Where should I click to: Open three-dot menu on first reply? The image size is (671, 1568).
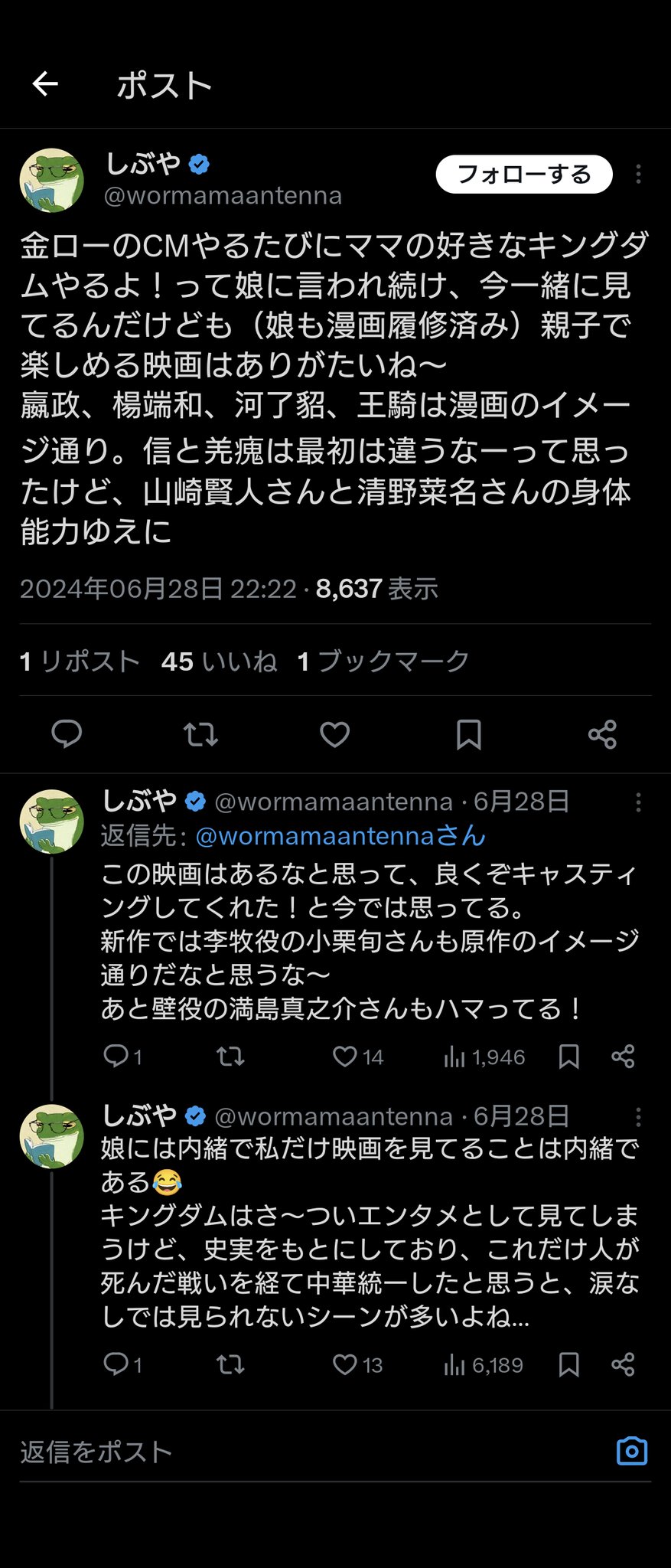pos(638,802)
